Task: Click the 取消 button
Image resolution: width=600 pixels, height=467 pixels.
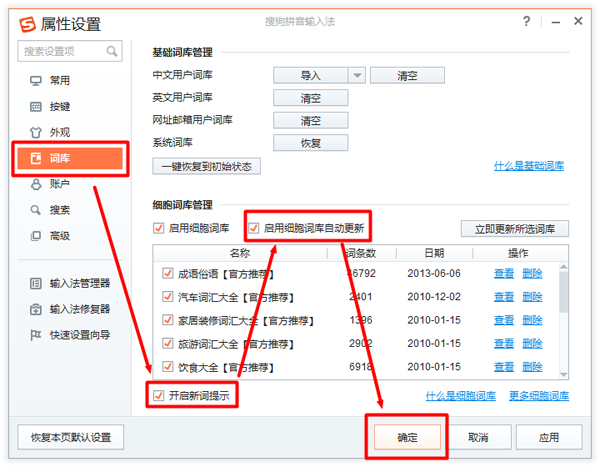Action: click(x=478, y=437)
